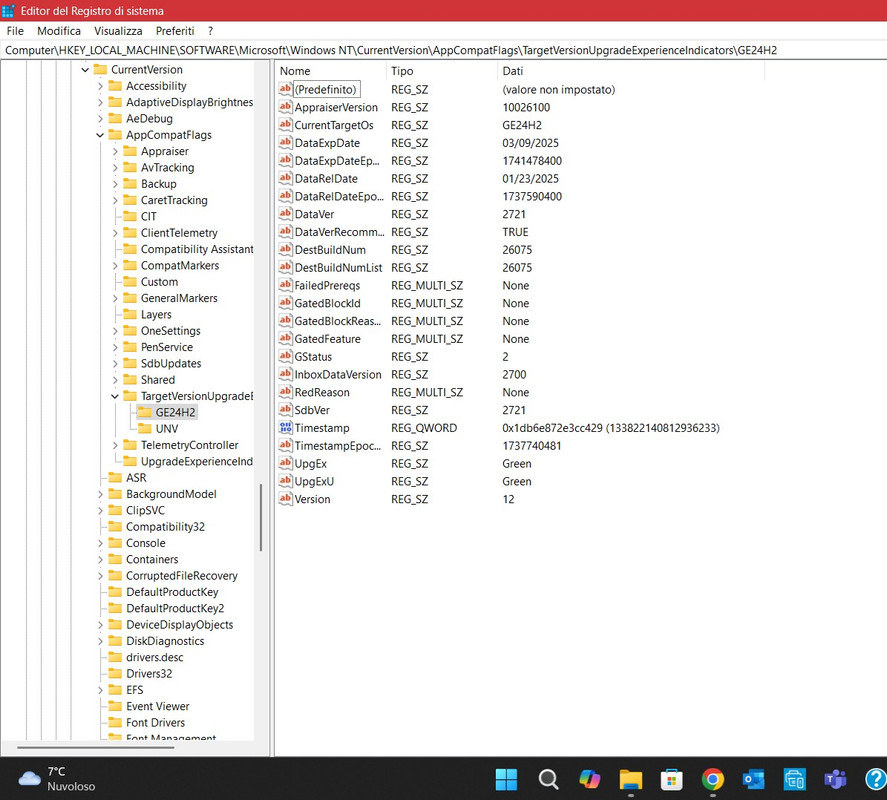Click the Timestamp QWORD binary icon
The image size is (887, 800).
coord(286,428)
